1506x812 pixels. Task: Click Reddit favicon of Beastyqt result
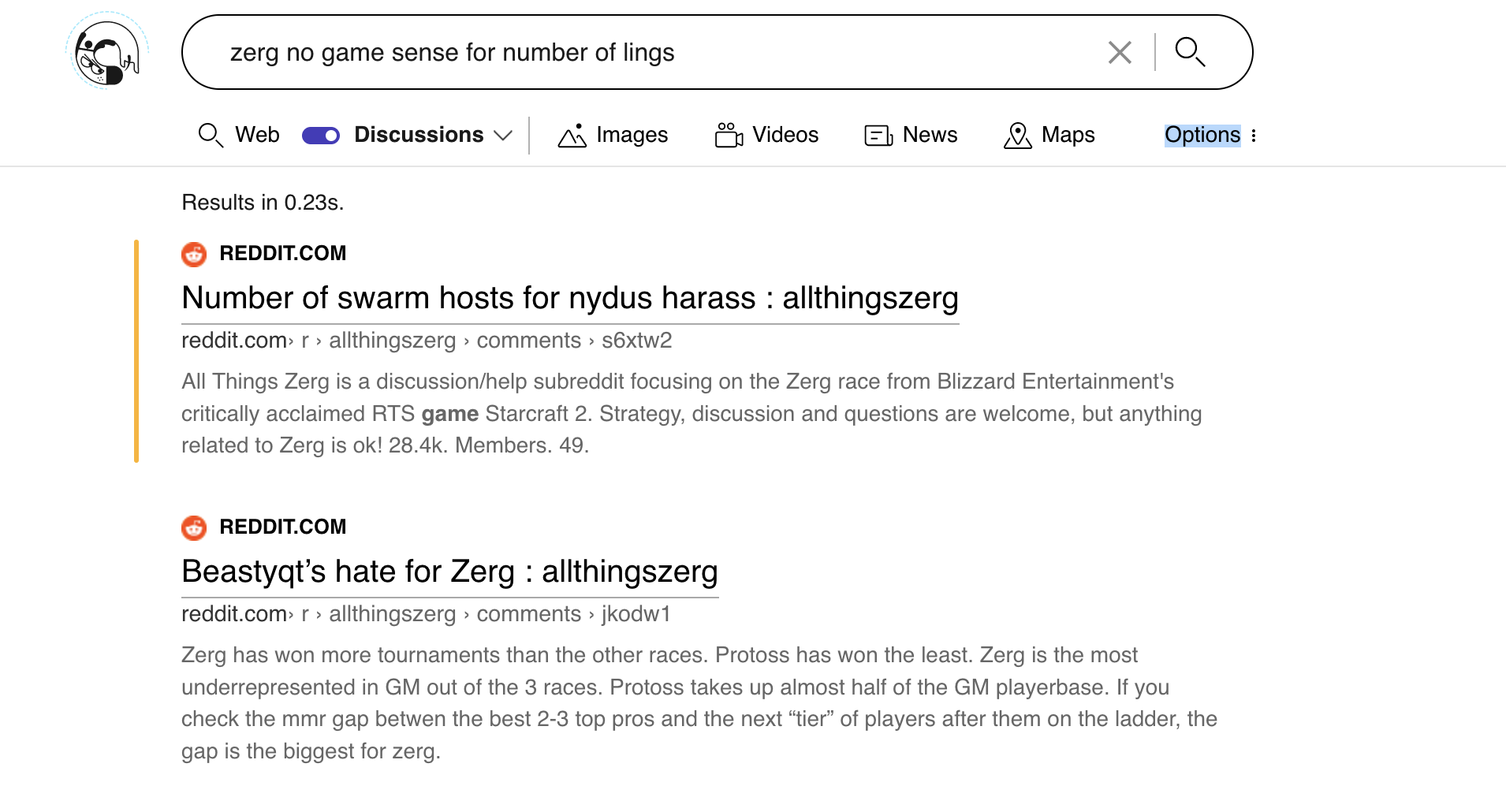tap(194, 527)
